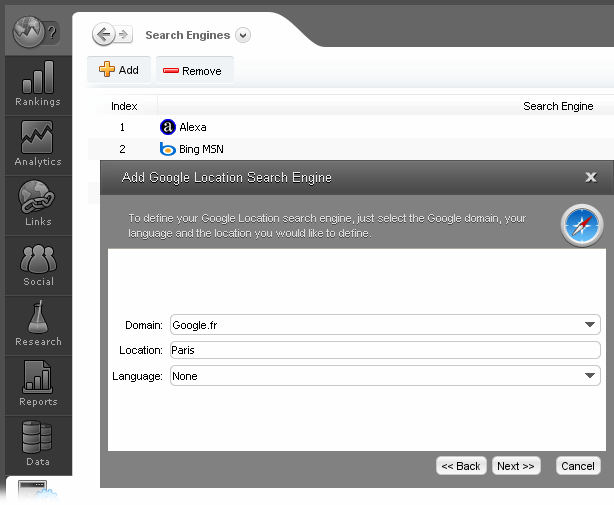614x505 pixels.
Task: Click the Safari compass icon in dialog
Action: click(x=581, y=227)
